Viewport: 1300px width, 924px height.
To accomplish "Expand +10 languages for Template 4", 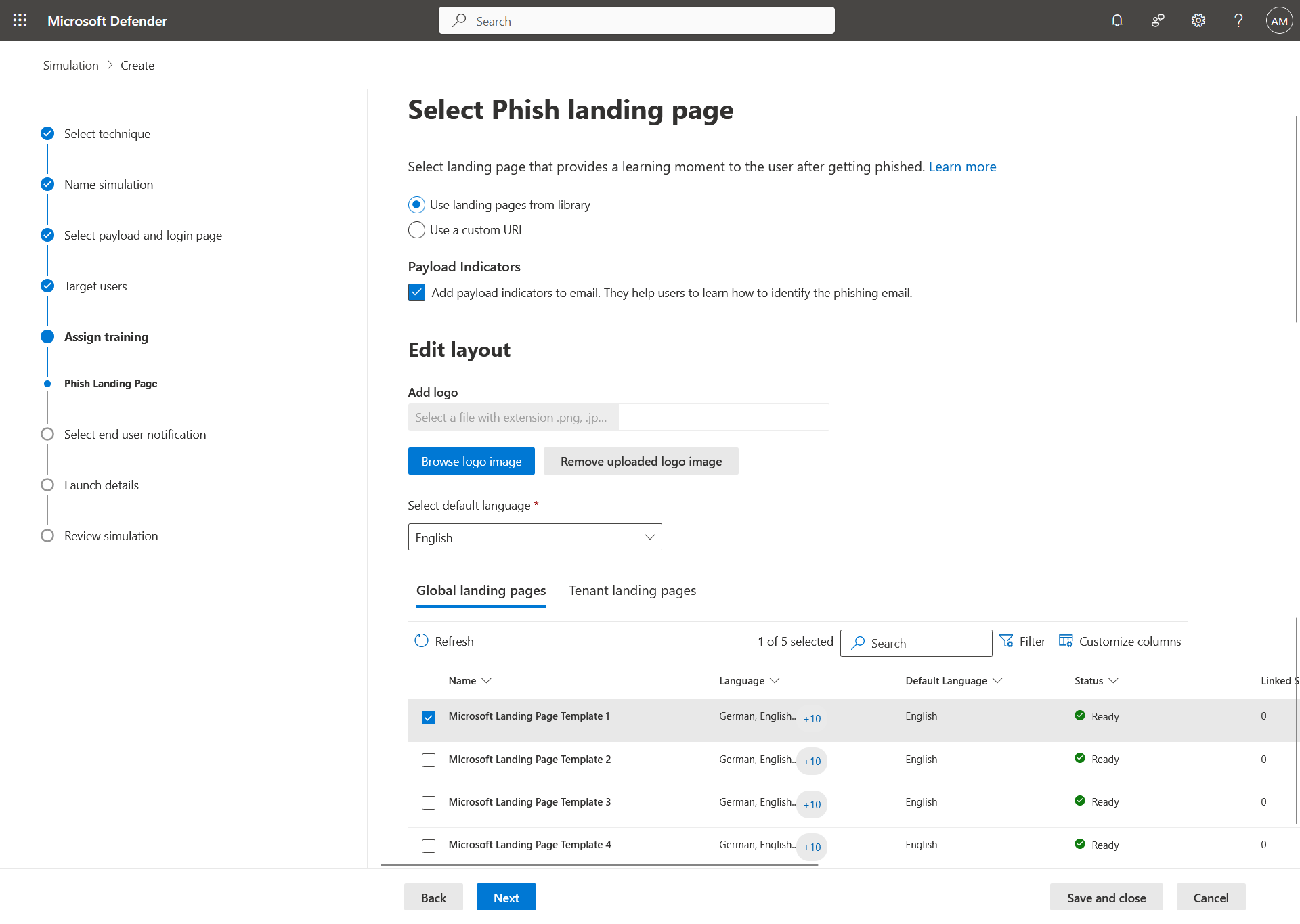I will 812,847.
